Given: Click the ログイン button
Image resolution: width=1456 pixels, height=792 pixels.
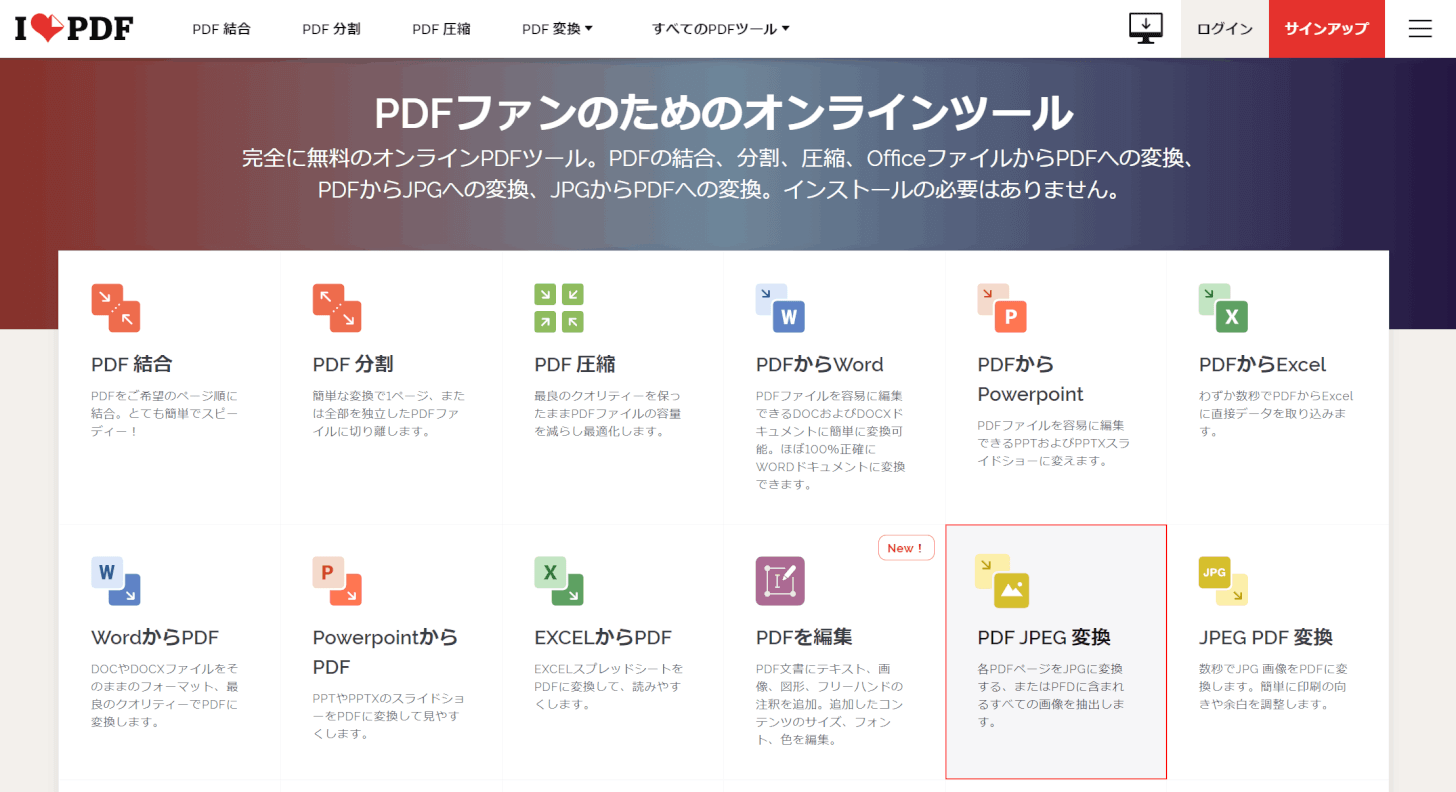Looking at the screenshot, I should tap(1225, 29).
